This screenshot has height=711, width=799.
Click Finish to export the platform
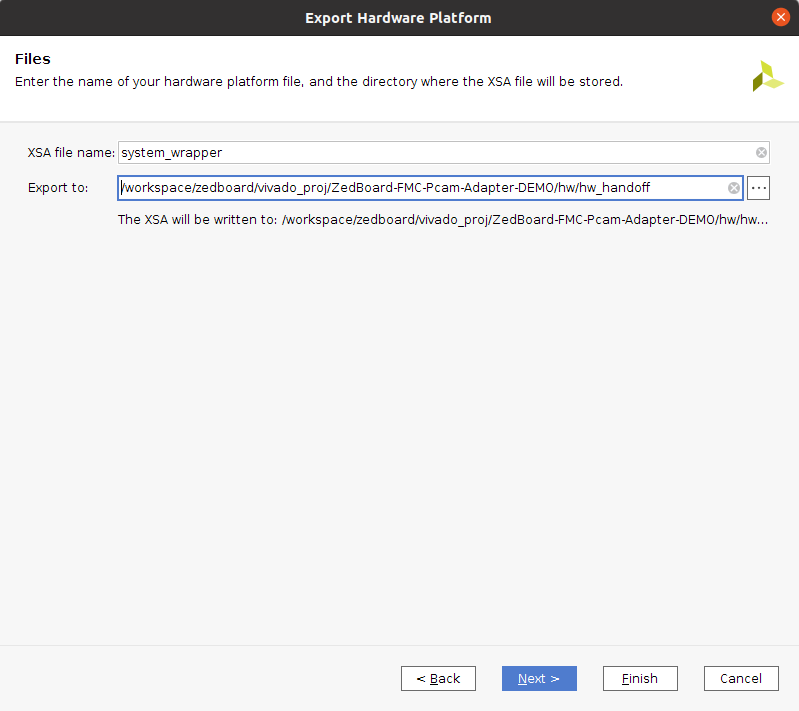click(x=640, y=678)
